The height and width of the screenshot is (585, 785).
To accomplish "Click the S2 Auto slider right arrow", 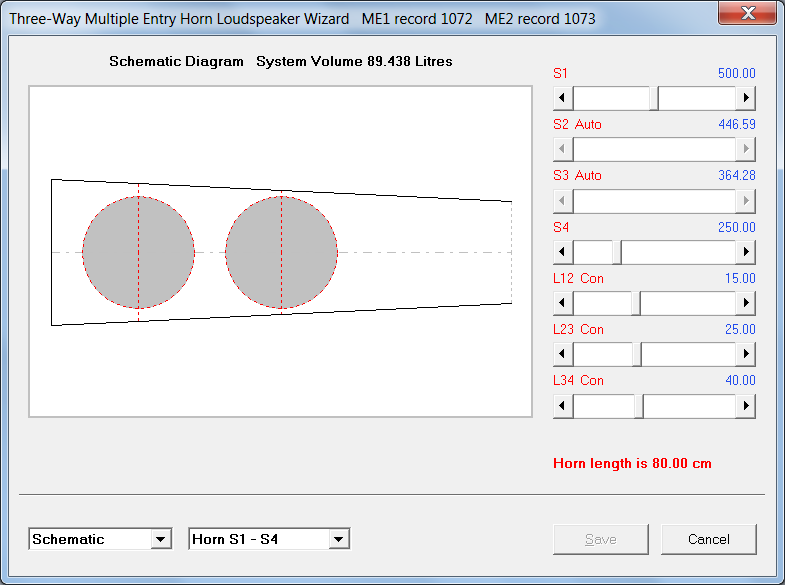I will coord(745,149).
